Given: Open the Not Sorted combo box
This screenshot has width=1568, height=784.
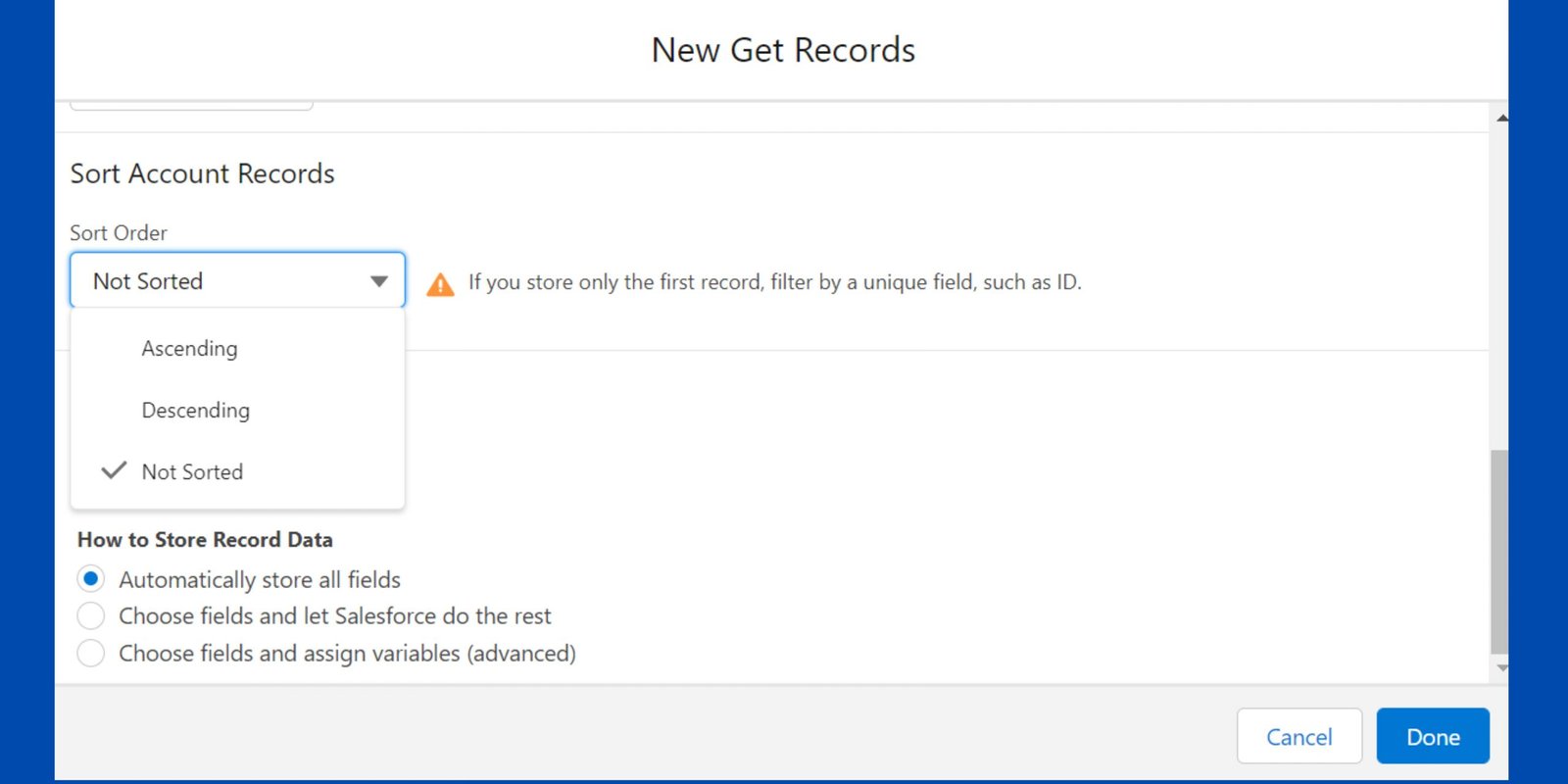Looking at the screenshot, I should (x=237, y=280).
